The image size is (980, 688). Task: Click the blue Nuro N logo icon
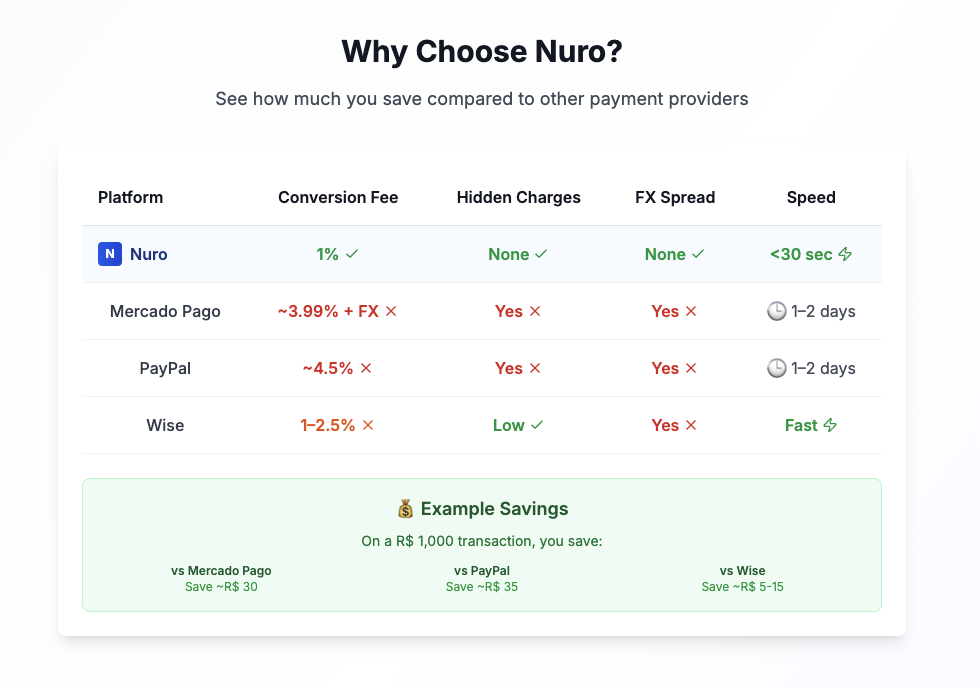[109, 254]
